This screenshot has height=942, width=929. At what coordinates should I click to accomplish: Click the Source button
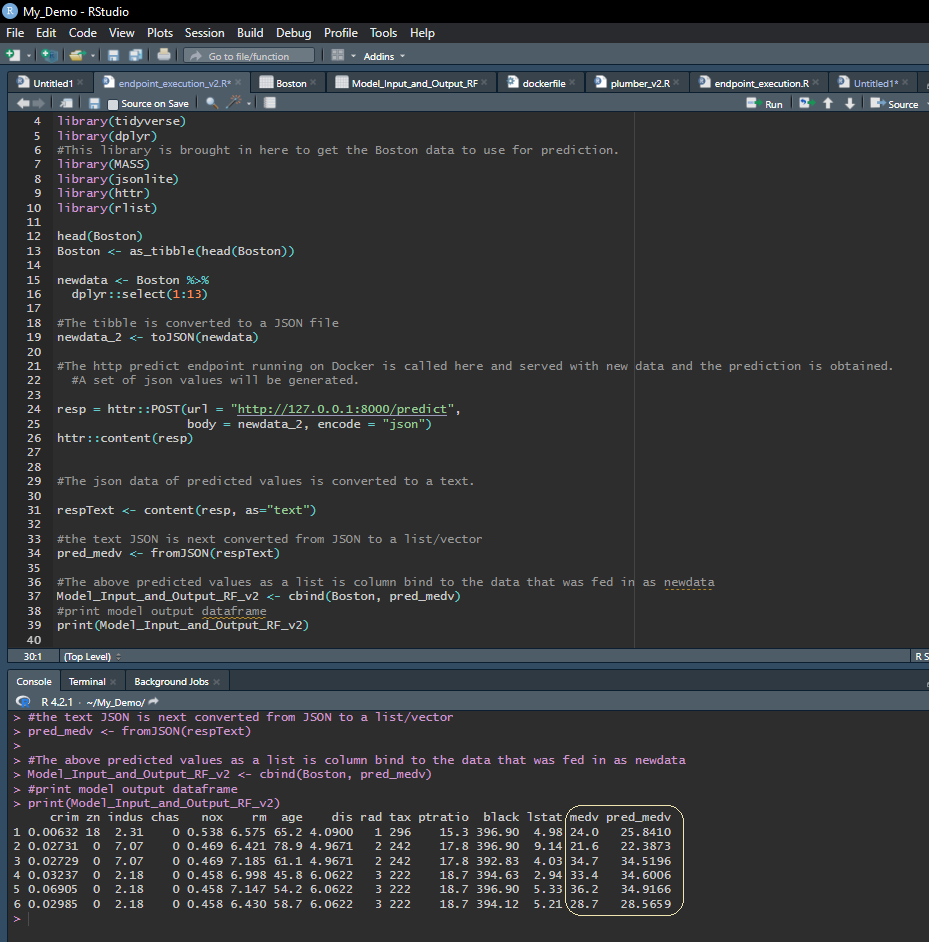(x=895, y=104)
